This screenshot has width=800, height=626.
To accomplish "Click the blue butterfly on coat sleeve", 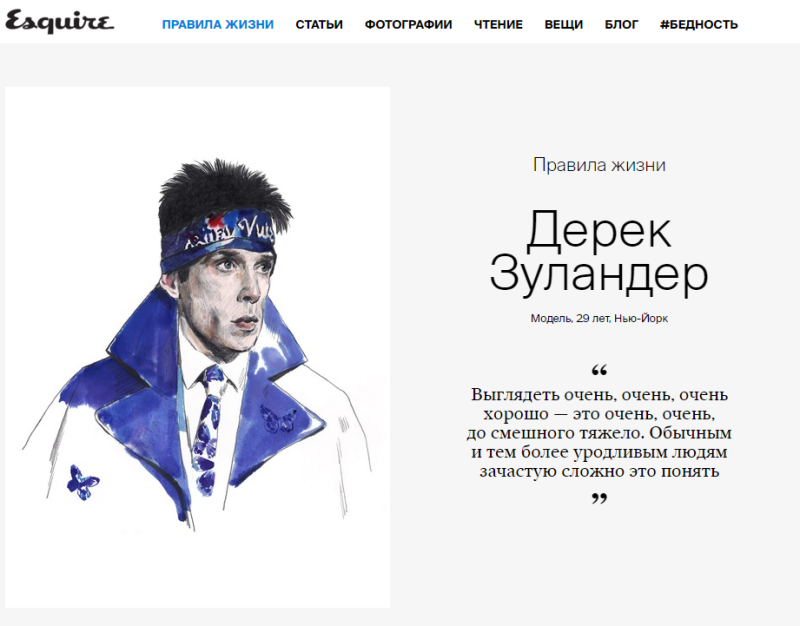I will [83, 482].
